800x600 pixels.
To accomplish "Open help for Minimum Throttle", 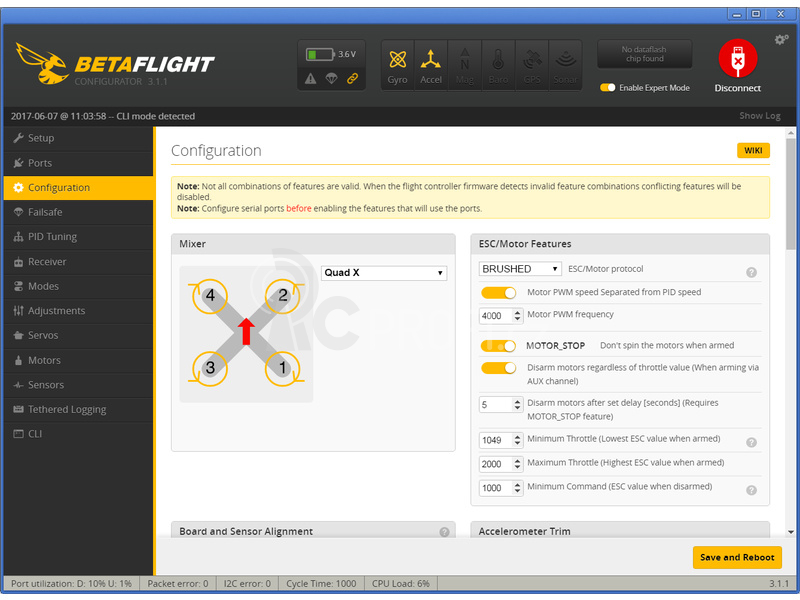I will [x=751, y=442].
